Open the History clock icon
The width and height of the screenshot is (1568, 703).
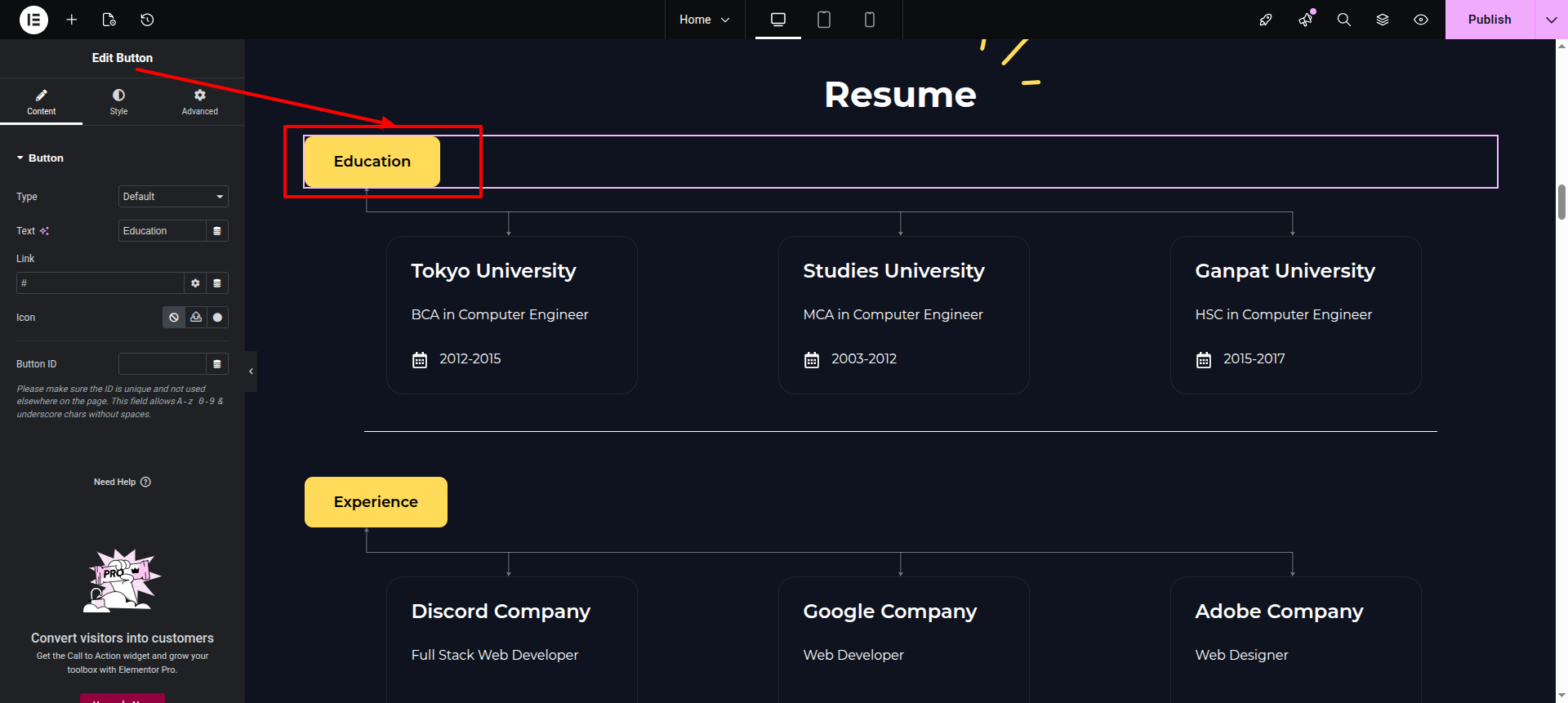tap(147, 20)
